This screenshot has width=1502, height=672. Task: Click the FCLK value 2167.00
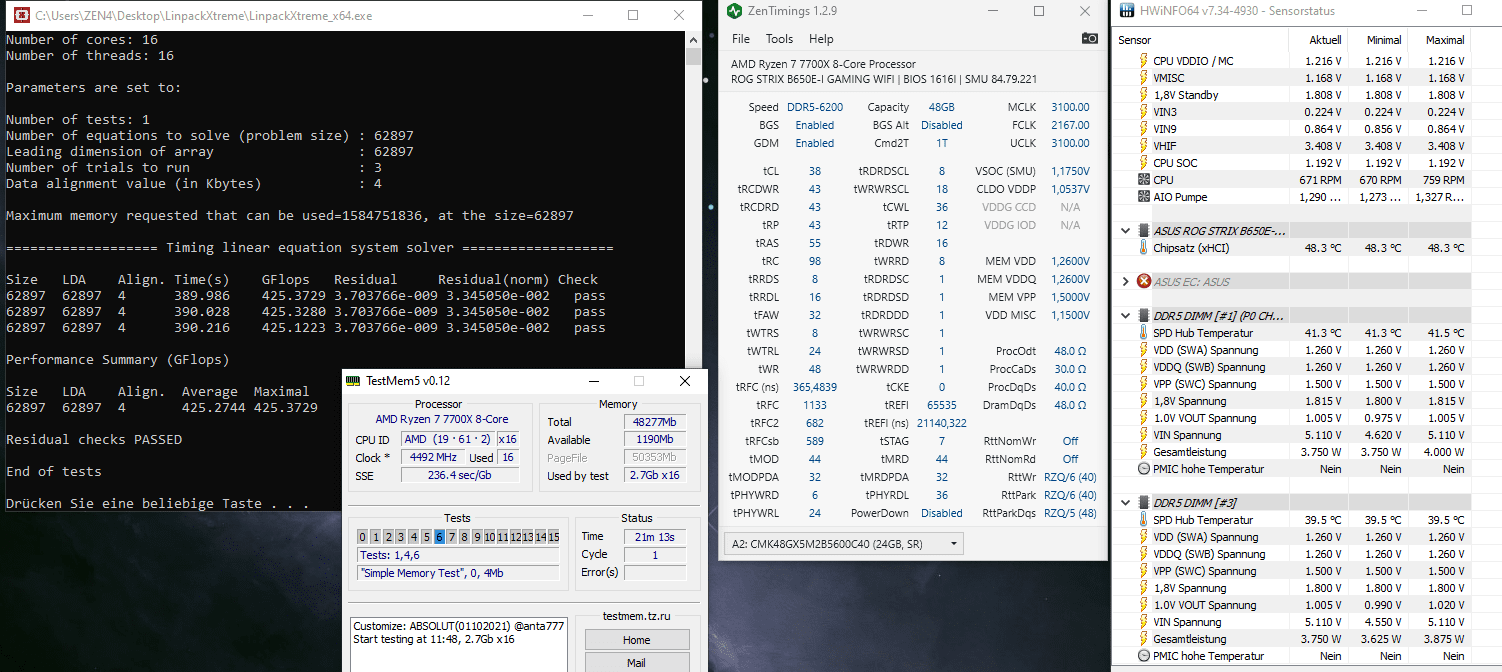(x=1070, y=125)
